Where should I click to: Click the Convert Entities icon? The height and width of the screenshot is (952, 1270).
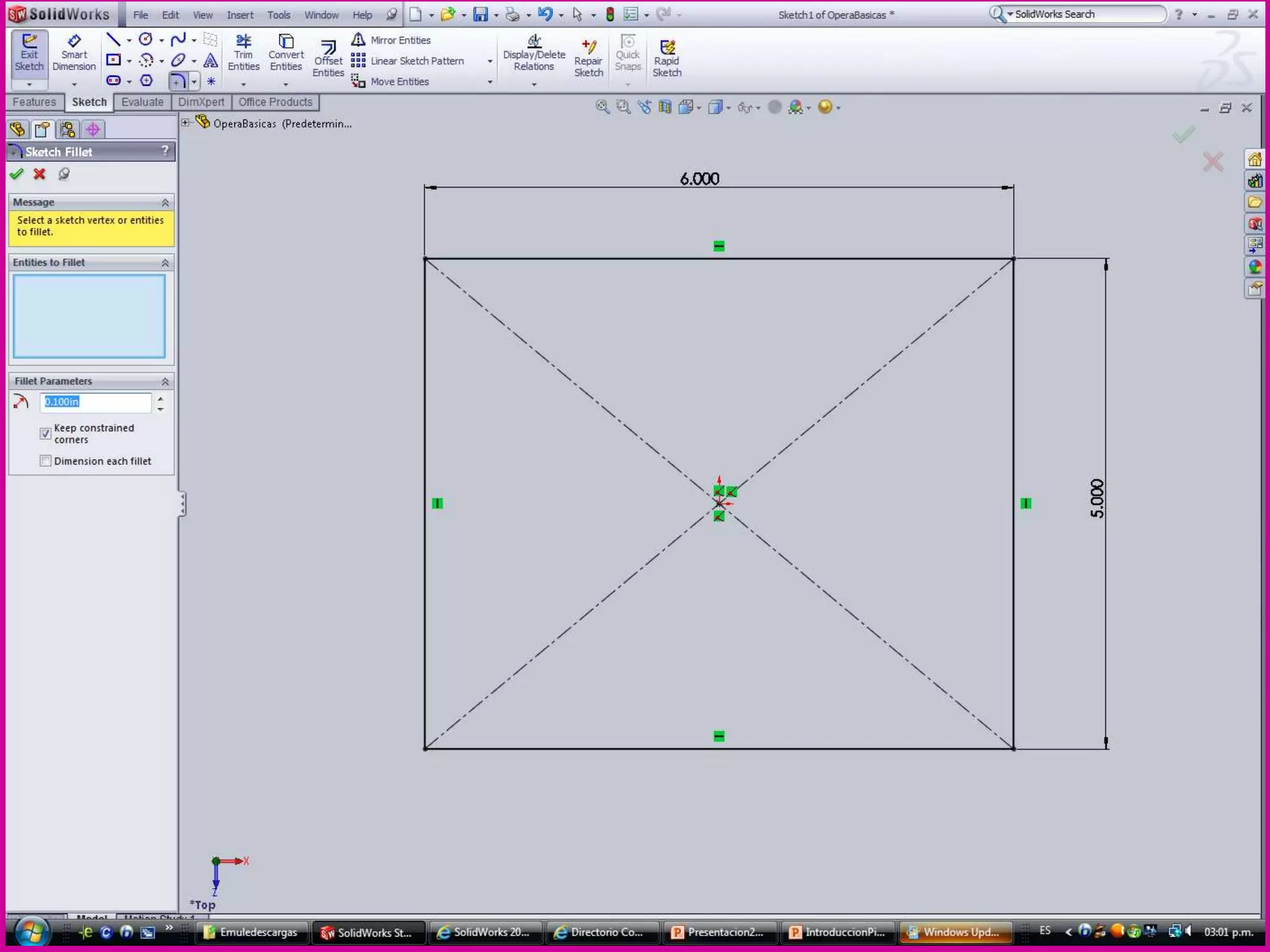(286, 53)
